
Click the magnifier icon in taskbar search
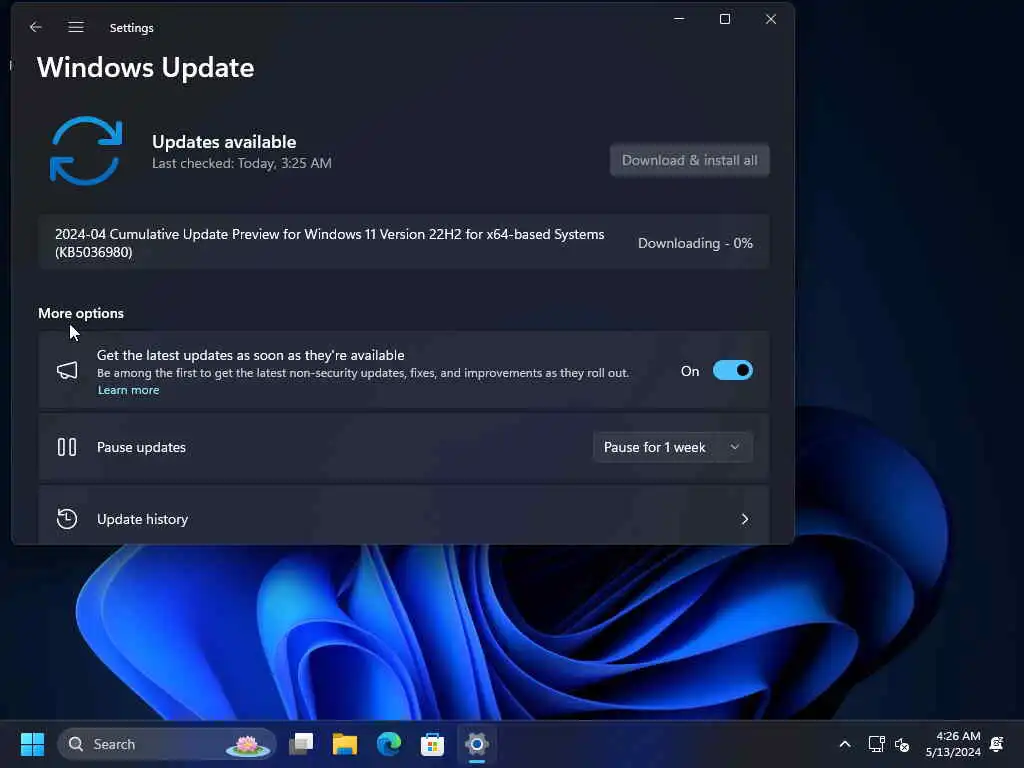click(76, 744)
